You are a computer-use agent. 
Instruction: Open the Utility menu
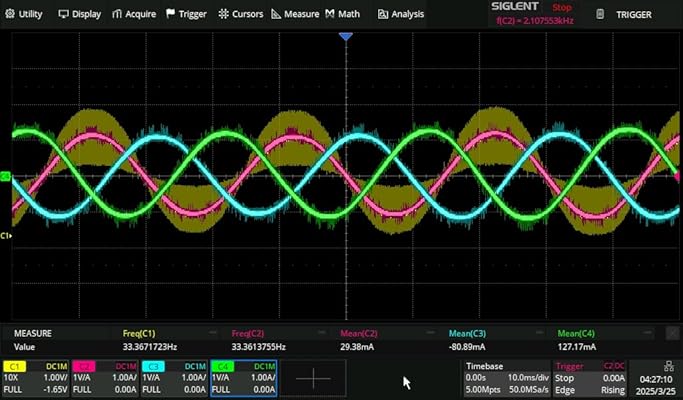(24, 14)
